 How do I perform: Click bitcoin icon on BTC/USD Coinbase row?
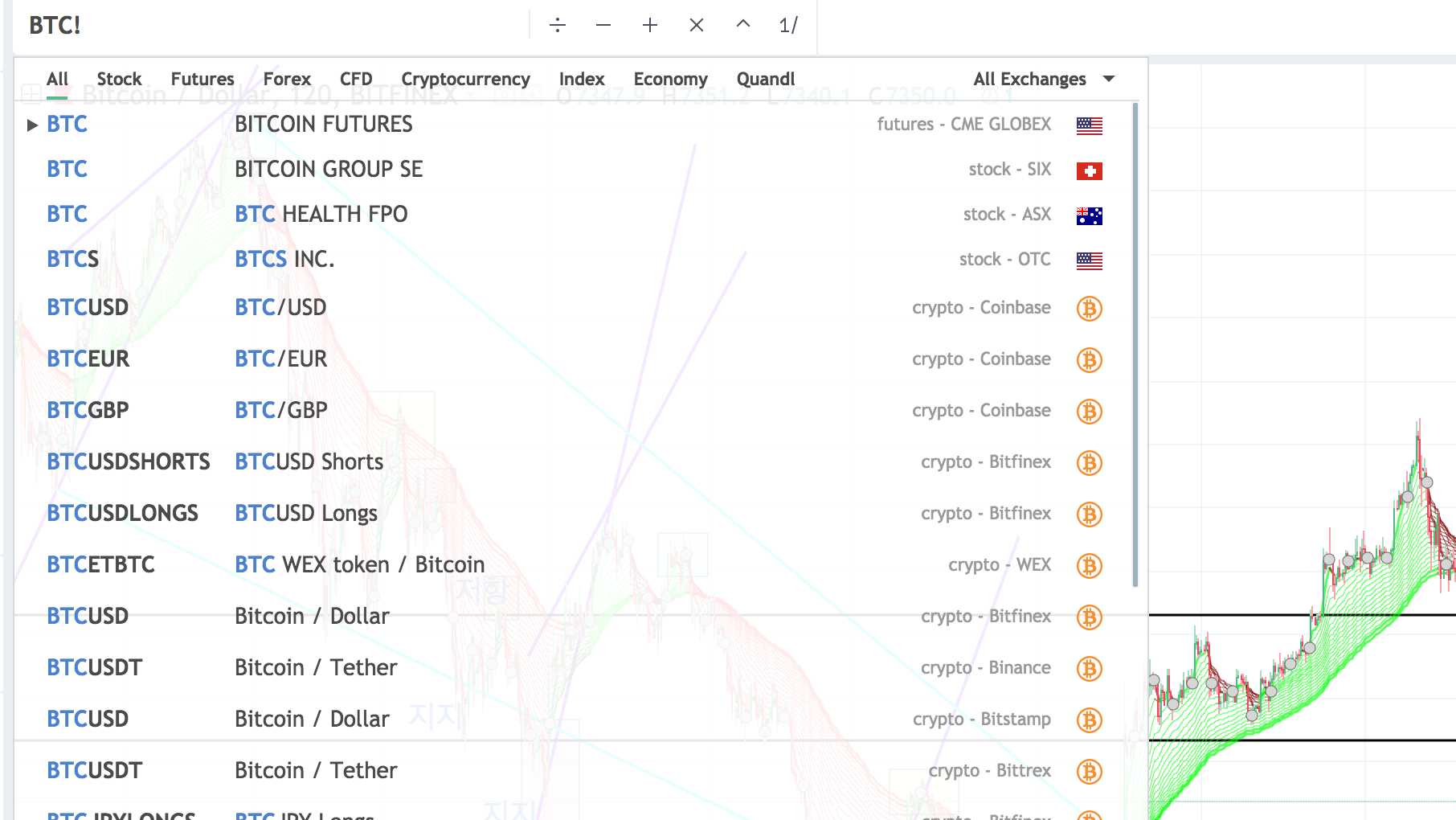tap(1090, 309)
